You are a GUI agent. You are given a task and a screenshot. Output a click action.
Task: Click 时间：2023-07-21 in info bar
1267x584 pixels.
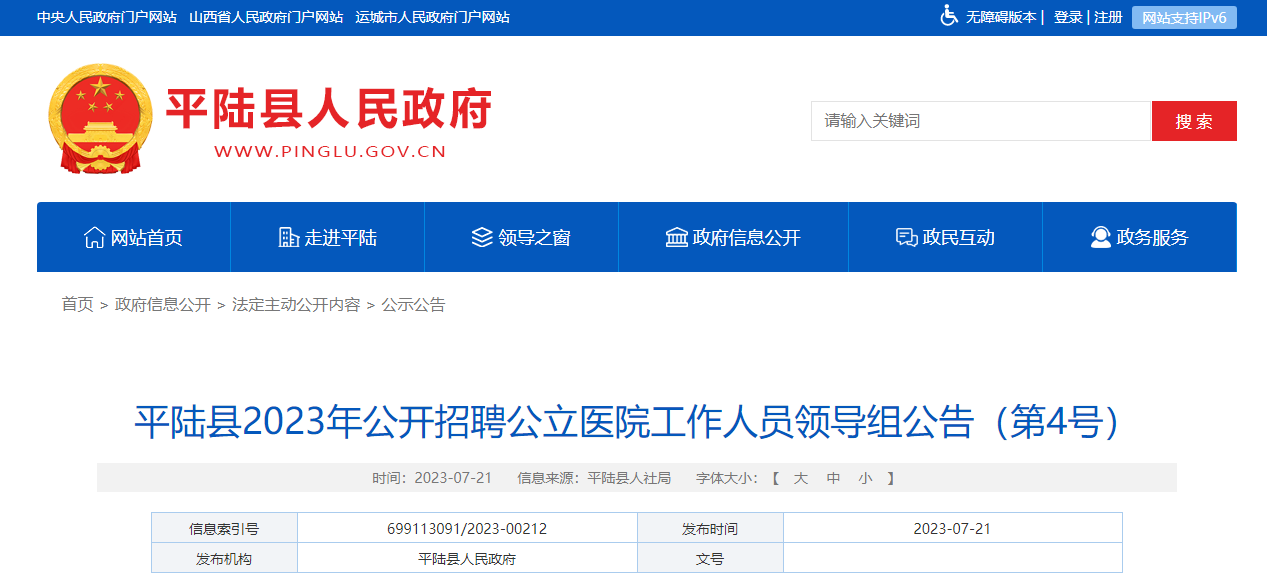point(432,478)
